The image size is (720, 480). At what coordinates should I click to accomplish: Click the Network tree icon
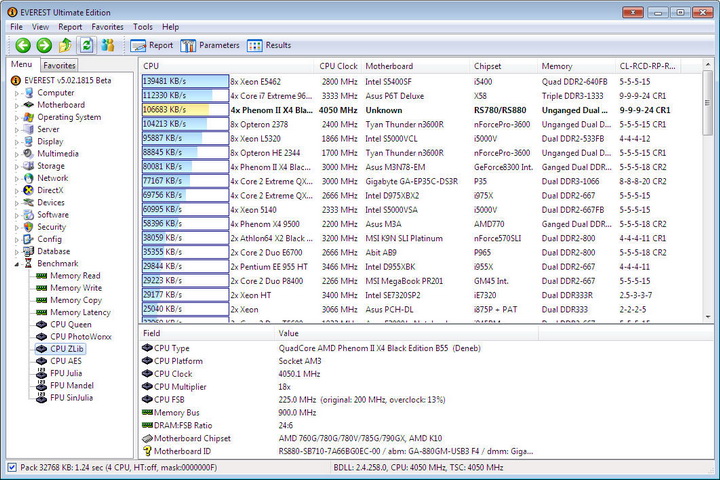click(29, 178)
